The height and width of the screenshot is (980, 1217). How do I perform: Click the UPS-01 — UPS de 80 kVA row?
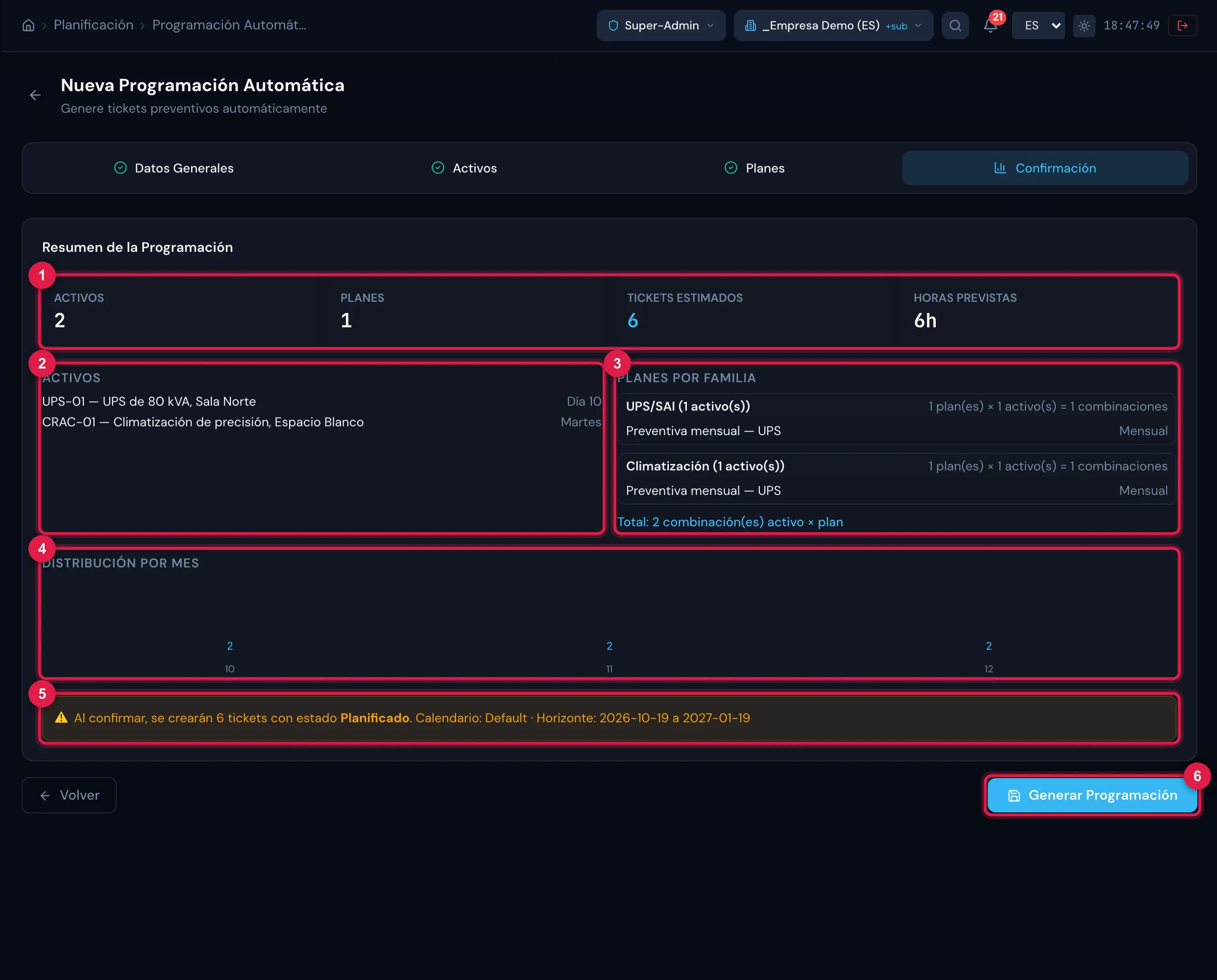pos(322,401)
